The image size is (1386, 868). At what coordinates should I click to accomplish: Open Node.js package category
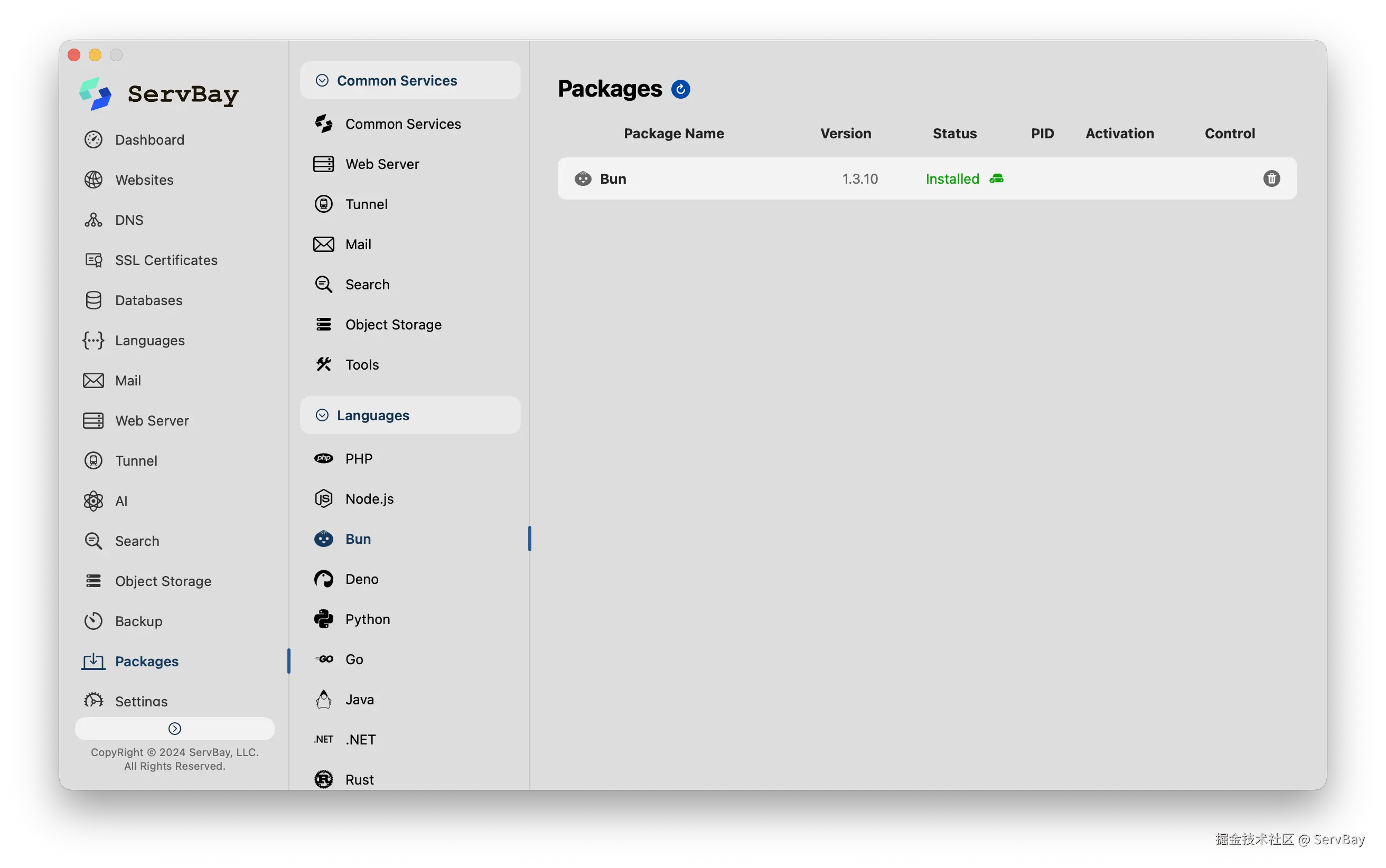coord(369,498)
